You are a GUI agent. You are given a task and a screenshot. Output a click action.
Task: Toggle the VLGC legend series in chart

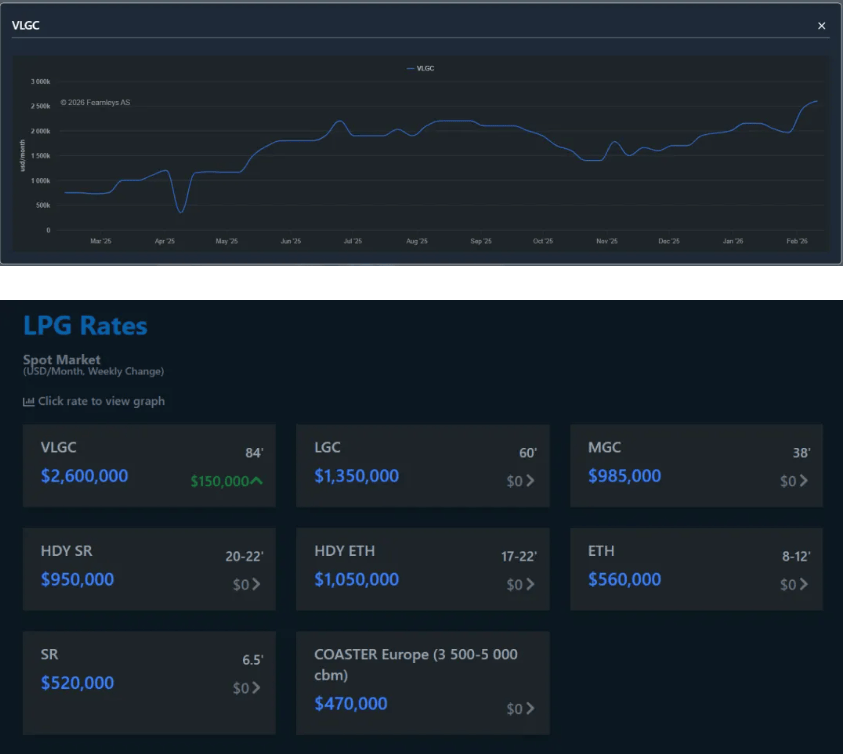[x=421, y=68]
